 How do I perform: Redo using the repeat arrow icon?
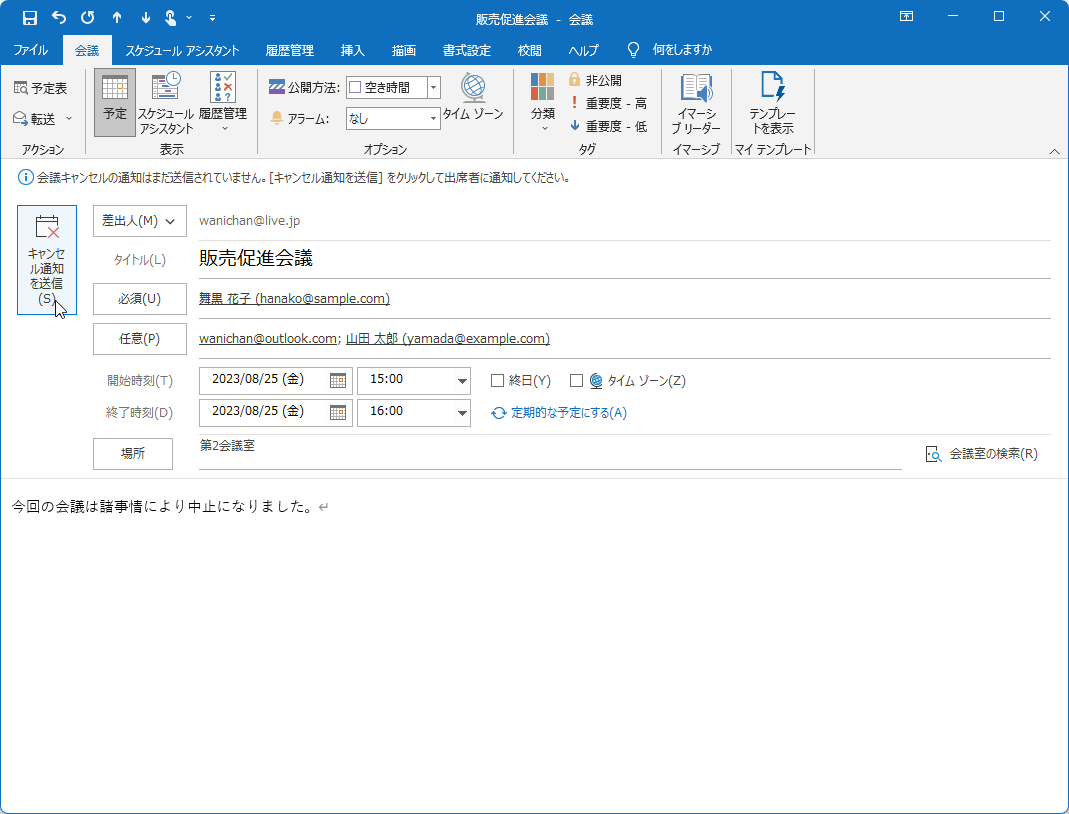click(x=87, y=18)
